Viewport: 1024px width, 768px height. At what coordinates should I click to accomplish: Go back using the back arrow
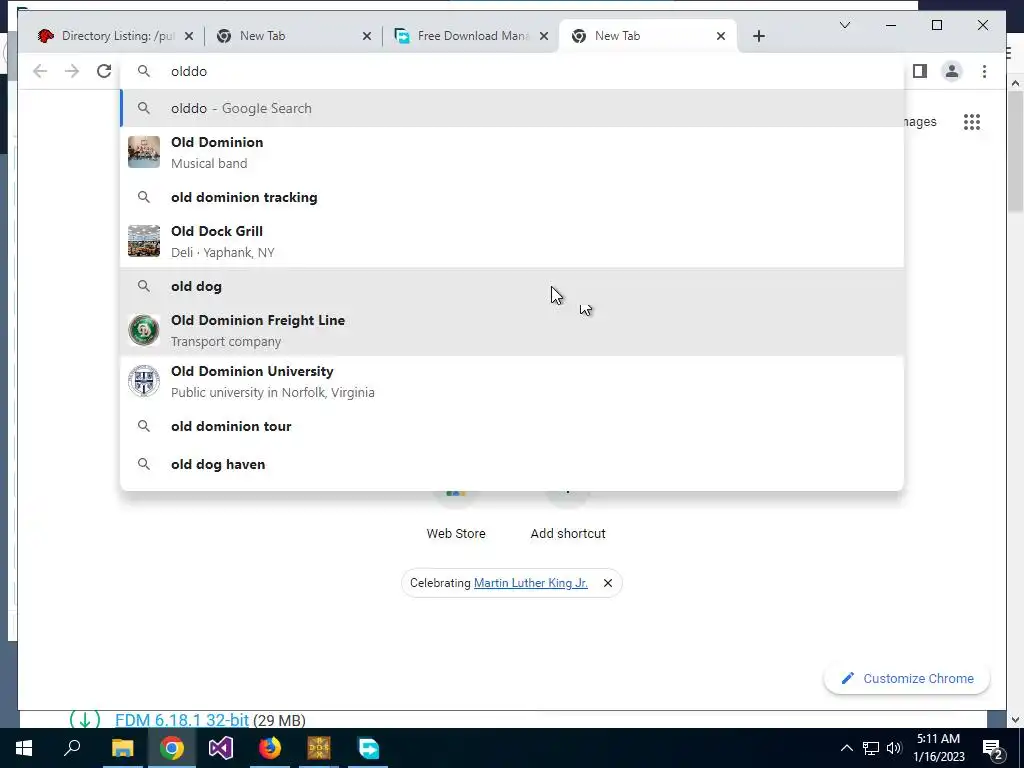click(40, 71)
